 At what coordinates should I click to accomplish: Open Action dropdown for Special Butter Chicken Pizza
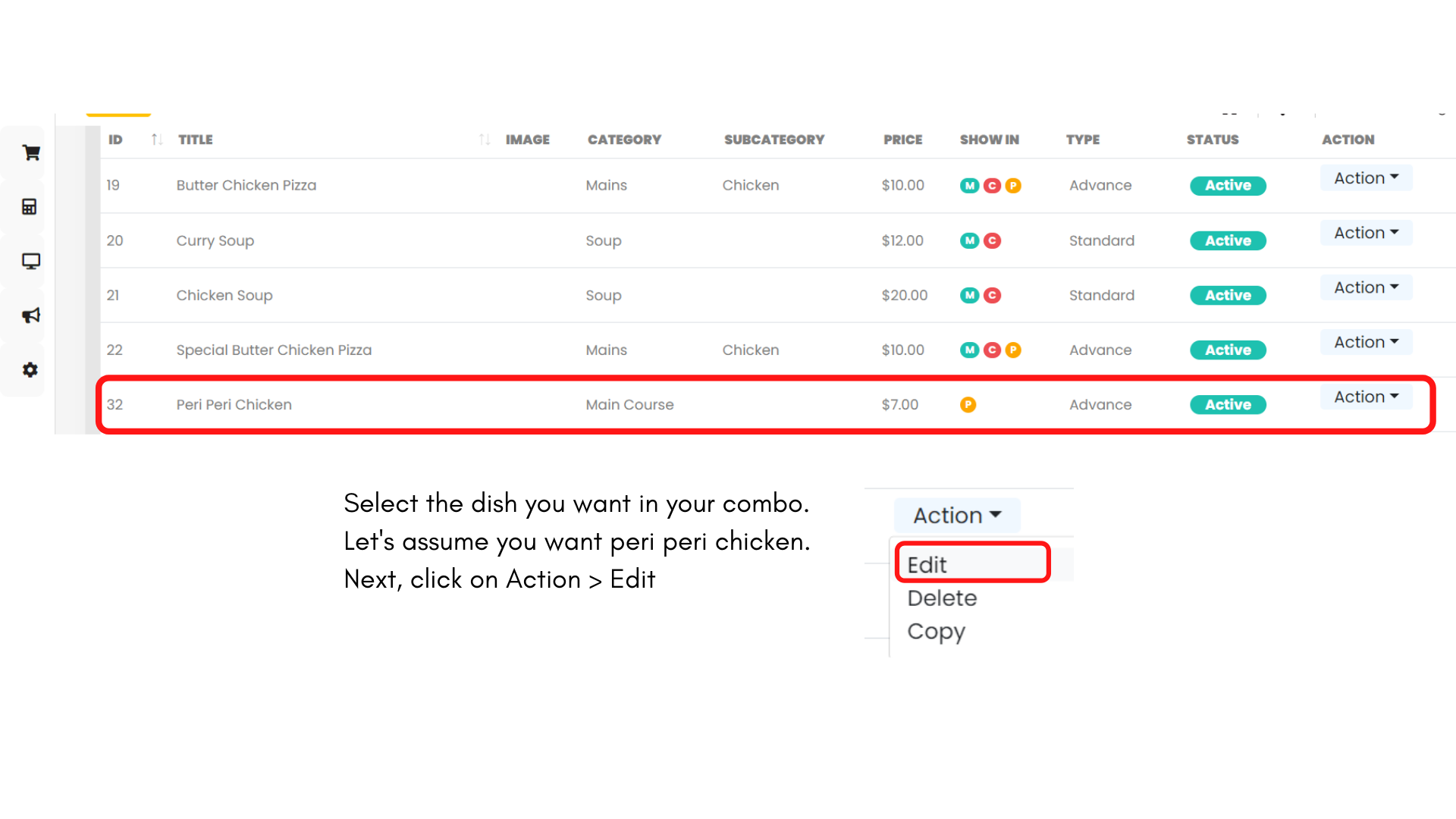(x=1366, y=342)
